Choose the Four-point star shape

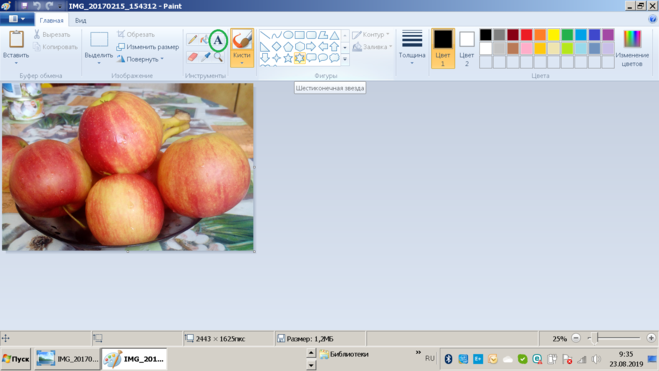pos(277,58)
